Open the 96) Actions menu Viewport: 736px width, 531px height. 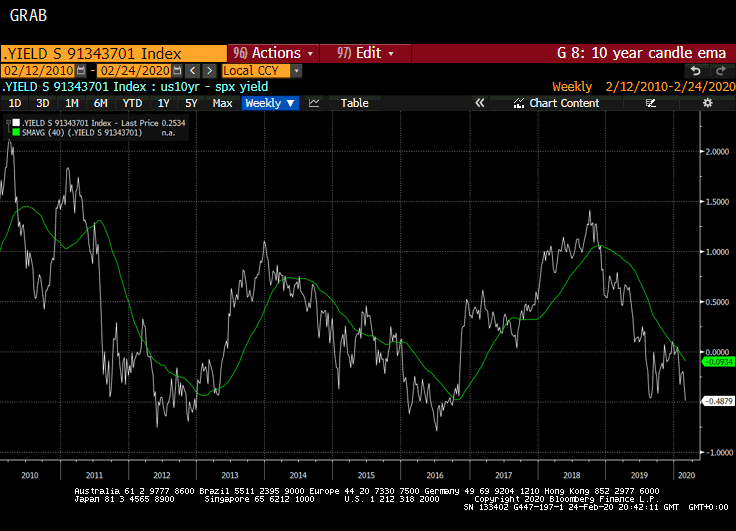pos(273,53)
